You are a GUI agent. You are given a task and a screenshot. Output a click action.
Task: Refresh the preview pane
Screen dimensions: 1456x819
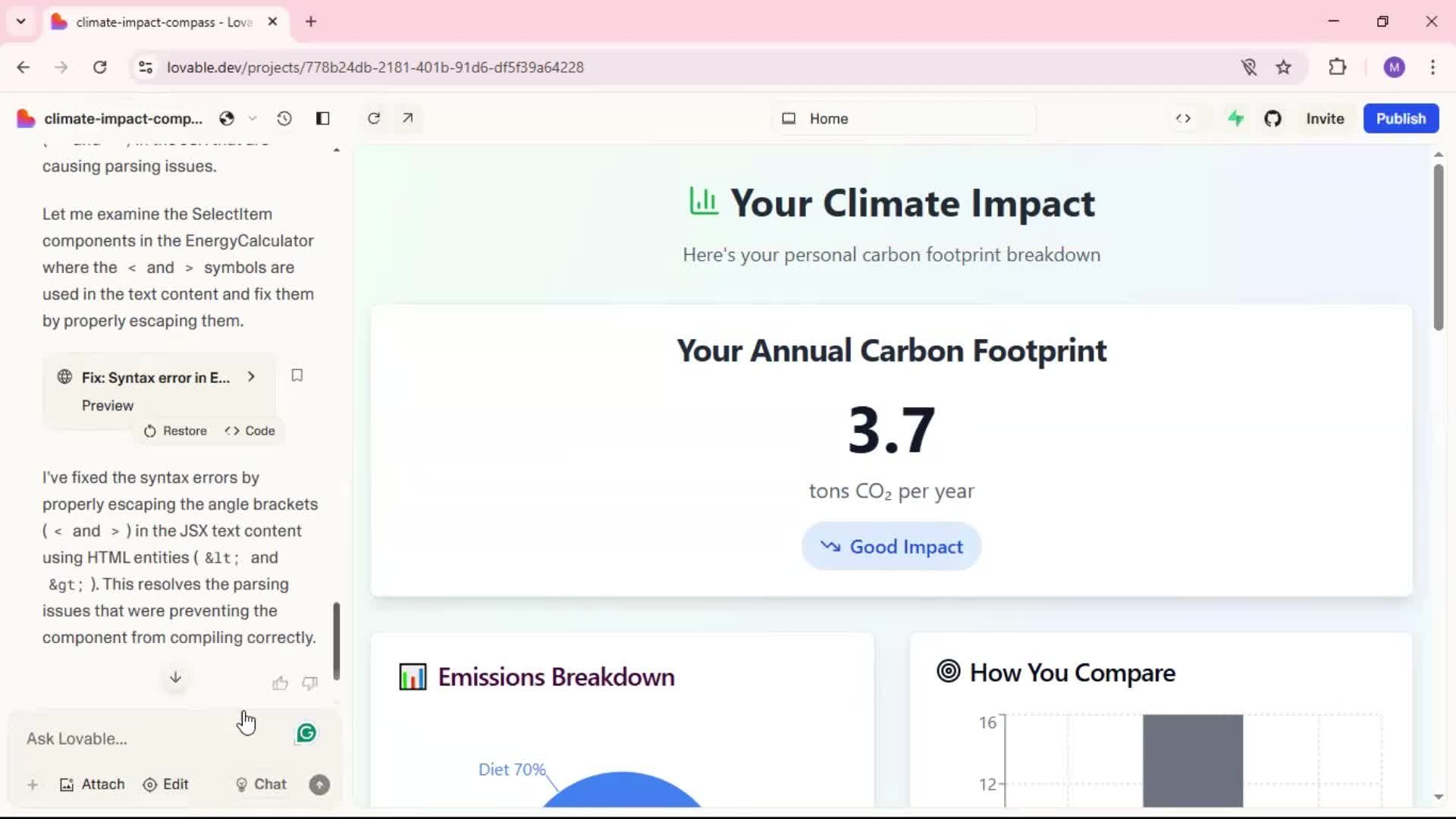(x=374, y=118)
